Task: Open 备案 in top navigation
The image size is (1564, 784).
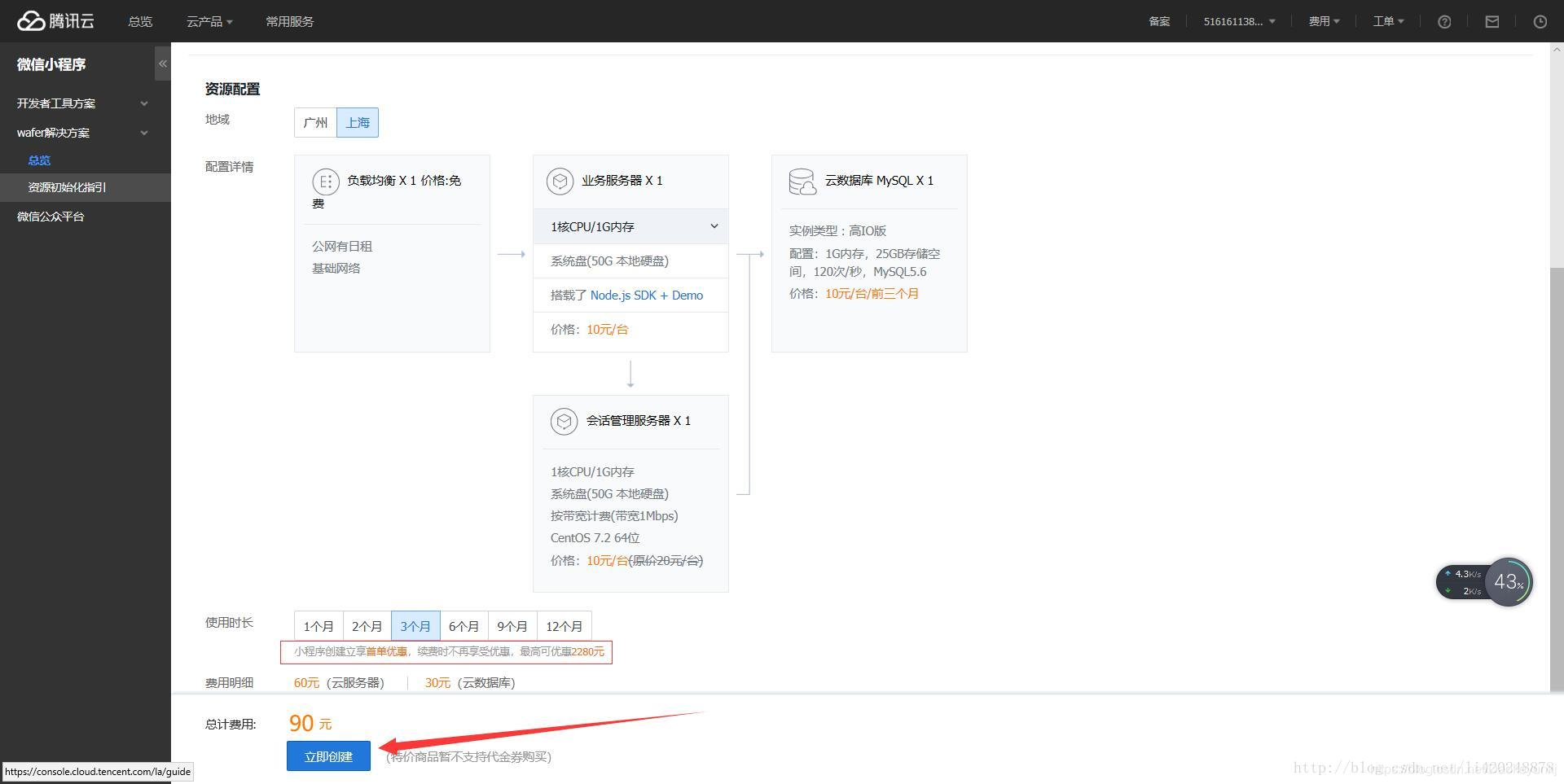Action: tap(1159, 22)
